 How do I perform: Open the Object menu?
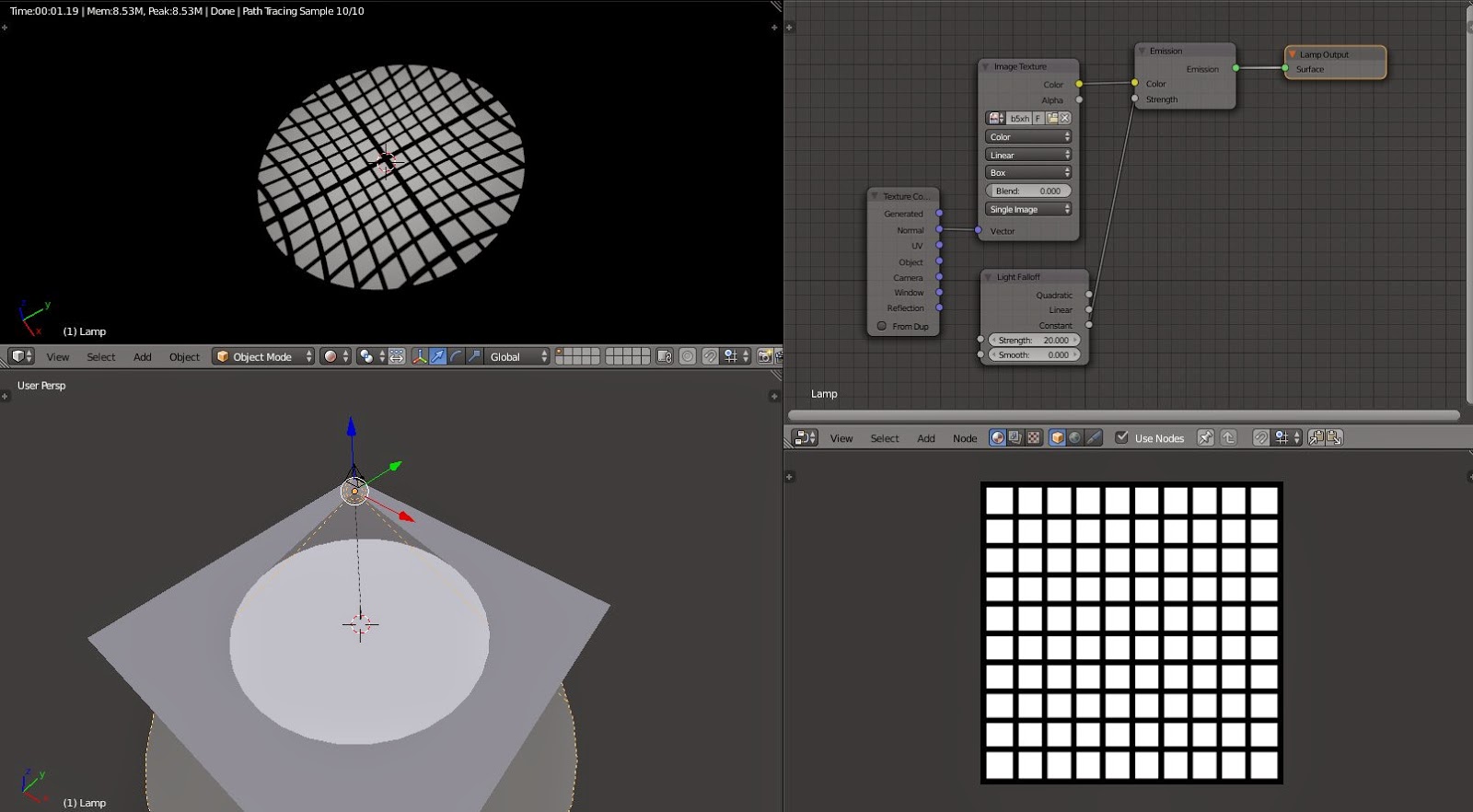coord(184,357)
